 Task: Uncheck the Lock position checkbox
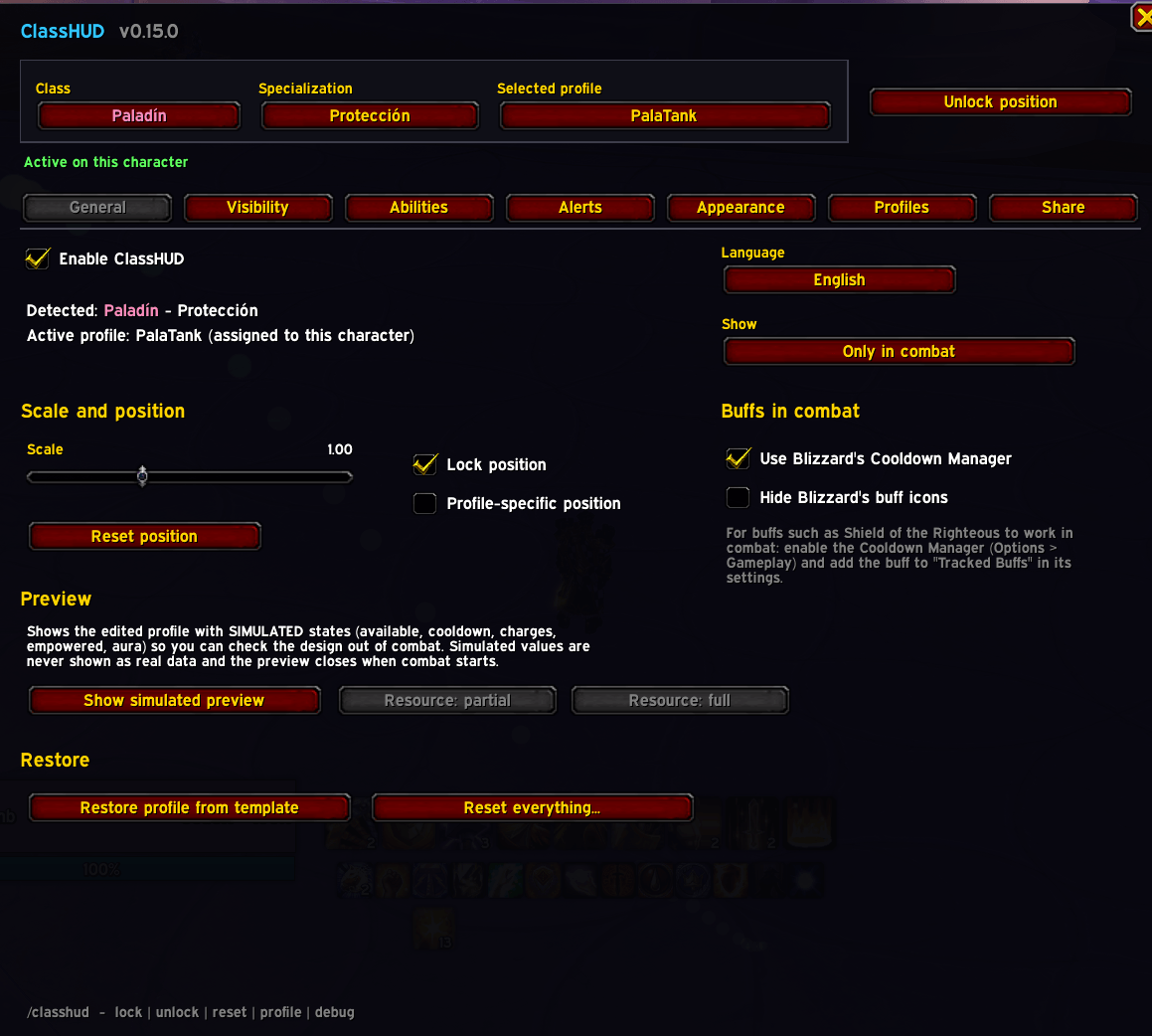(x=424, y=464)
